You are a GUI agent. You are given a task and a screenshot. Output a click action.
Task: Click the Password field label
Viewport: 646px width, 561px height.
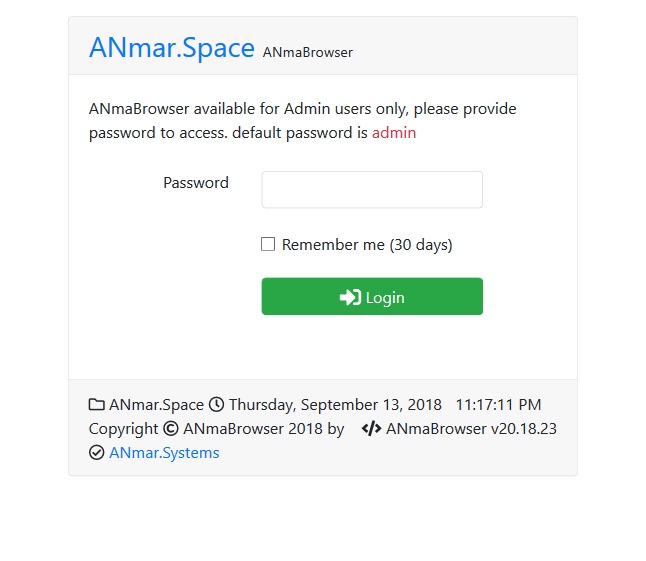196,183
